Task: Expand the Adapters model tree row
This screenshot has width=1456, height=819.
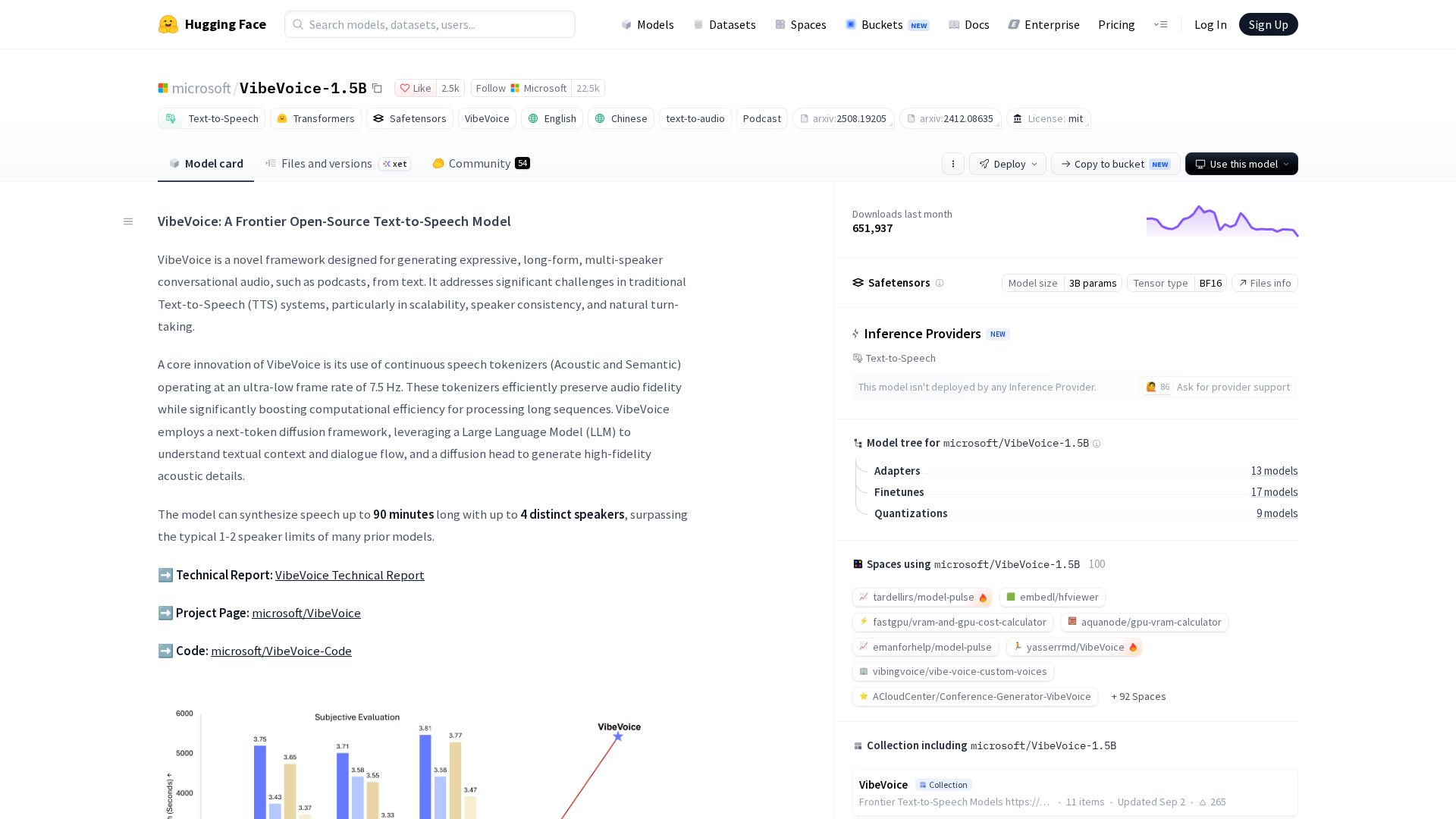Action: click(x=1085, y=471)
